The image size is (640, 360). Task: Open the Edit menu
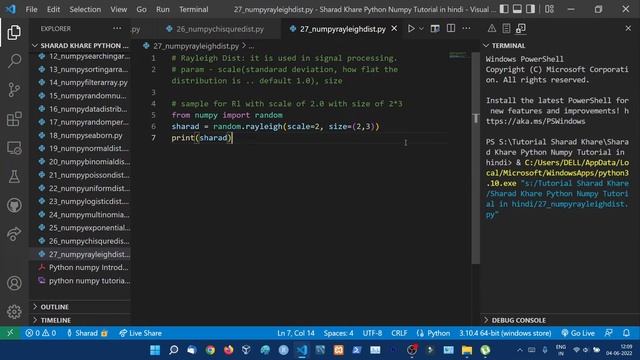click(53, 9)
